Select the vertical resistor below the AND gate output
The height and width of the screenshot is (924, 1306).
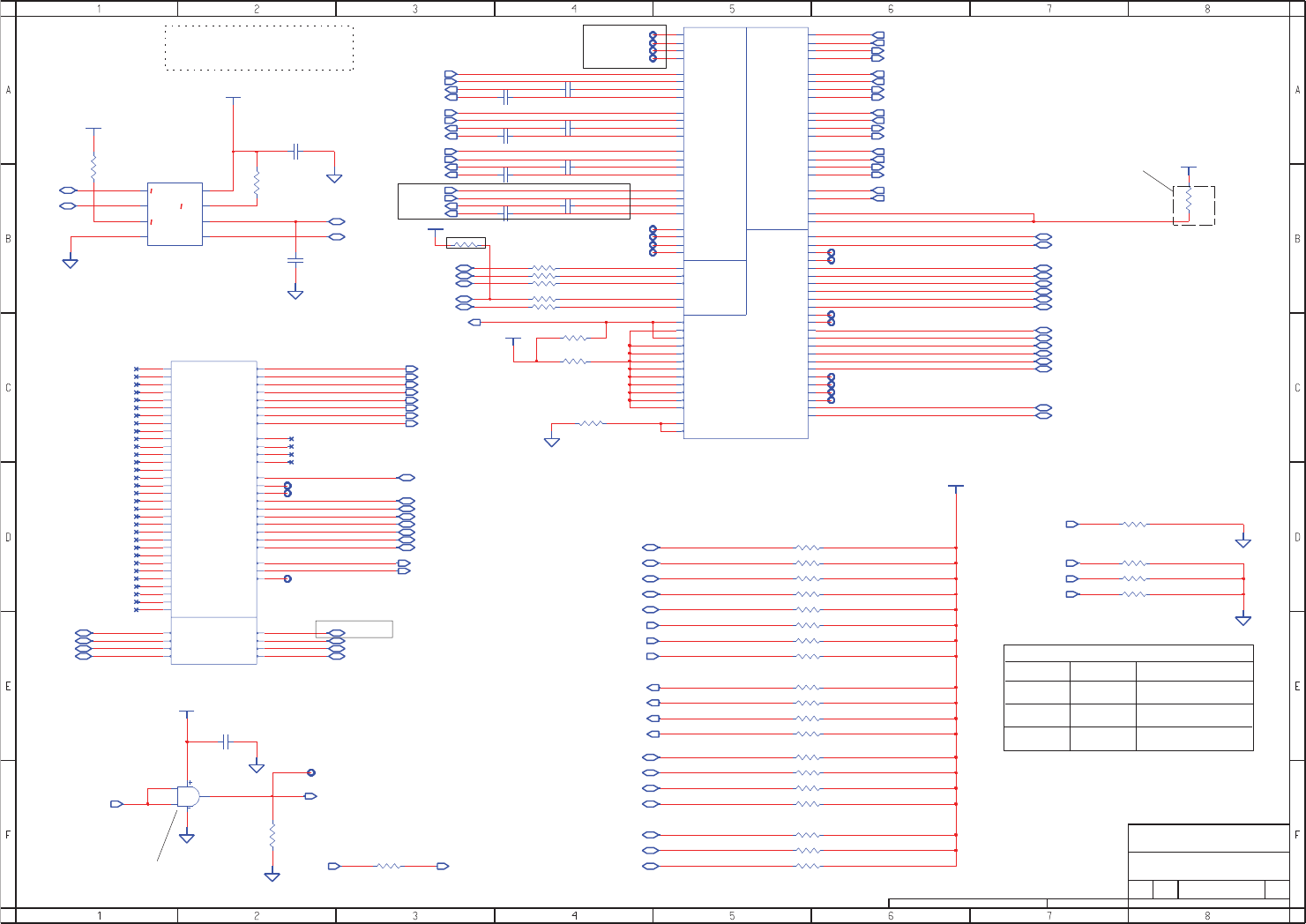click(272, 836)
